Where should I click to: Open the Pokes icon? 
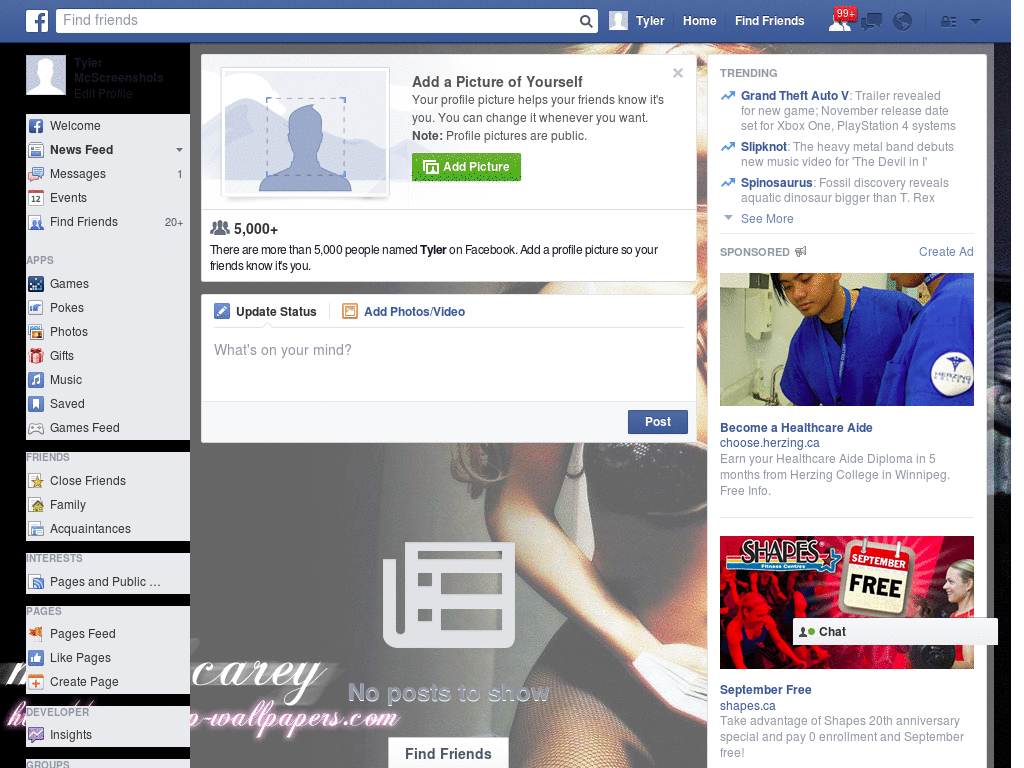pos(36,308)
